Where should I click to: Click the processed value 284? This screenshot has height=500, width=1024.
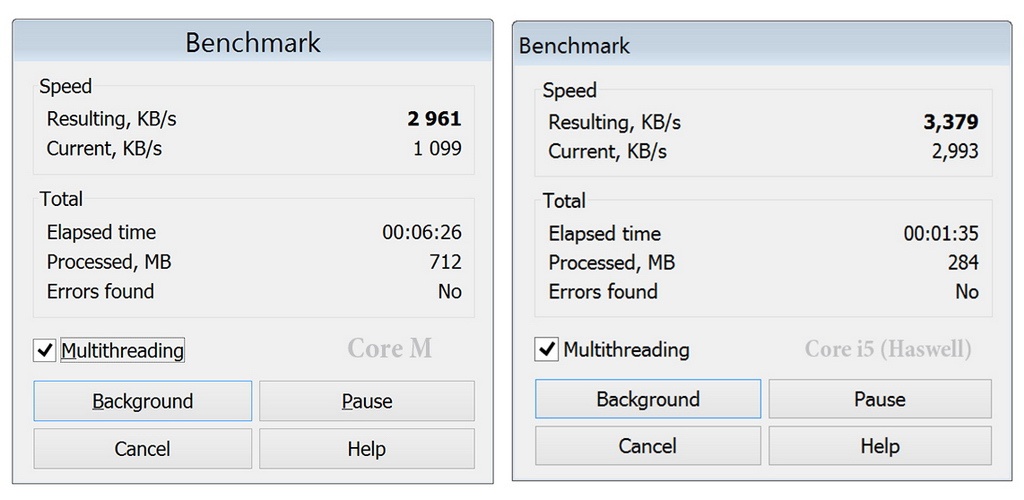coord(963,263)
